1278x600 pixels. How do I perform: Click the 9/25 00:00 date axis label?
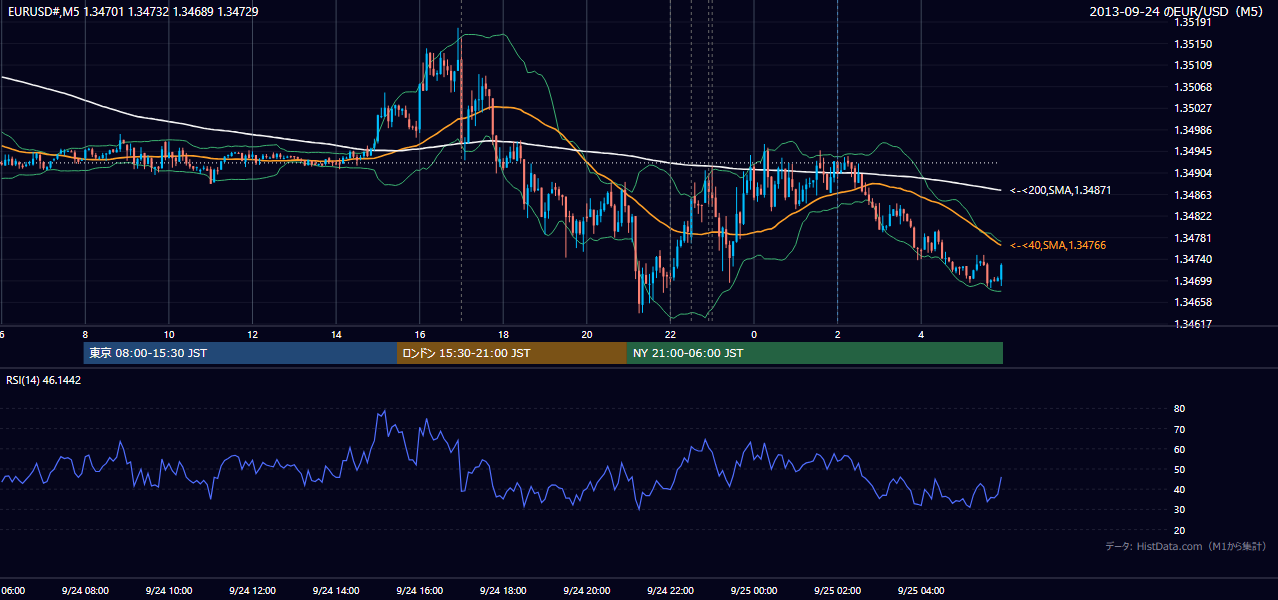pyautogui.click(x=753, y=591)
